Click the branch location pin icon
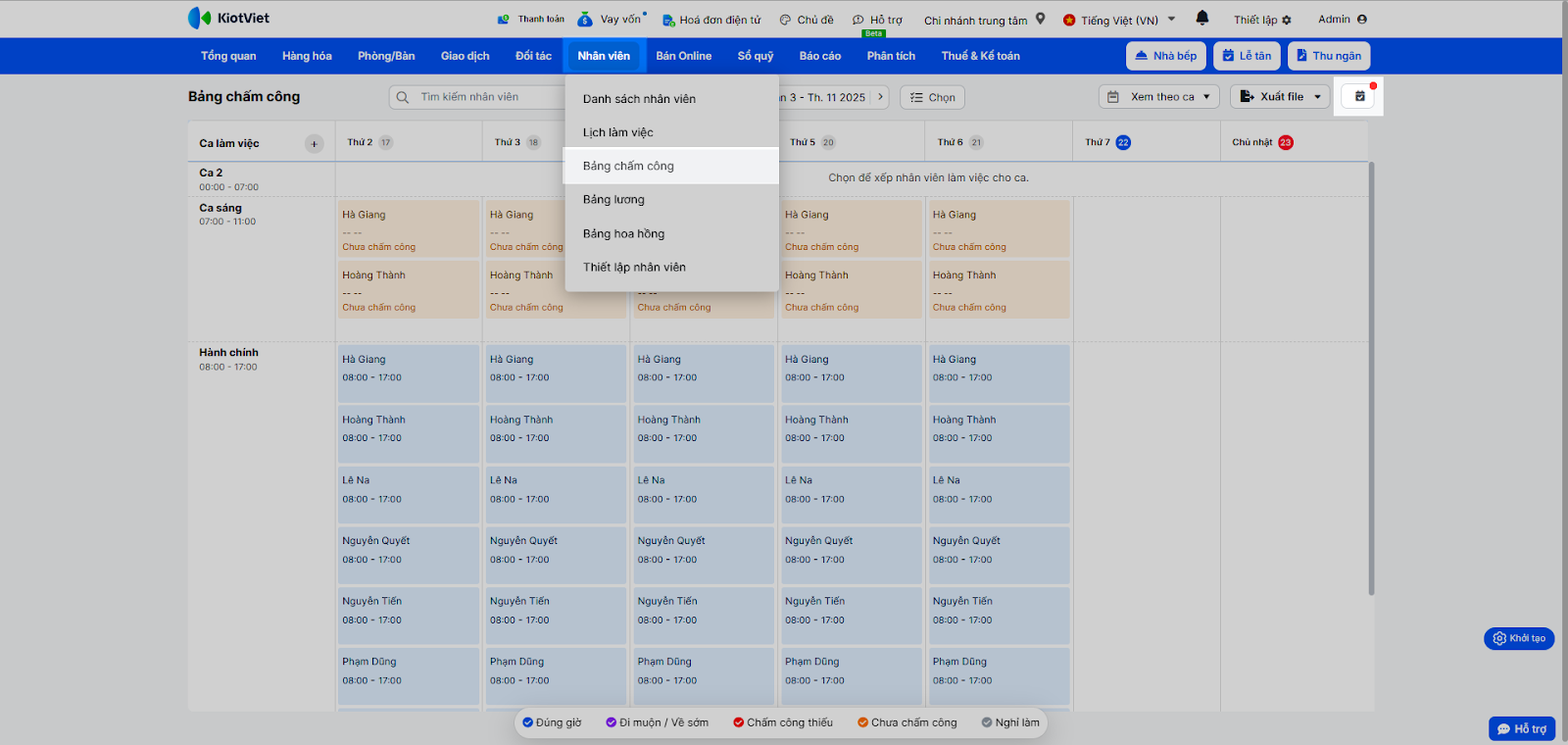This screenshot has height=745, width=1568. coord(1041,19)
